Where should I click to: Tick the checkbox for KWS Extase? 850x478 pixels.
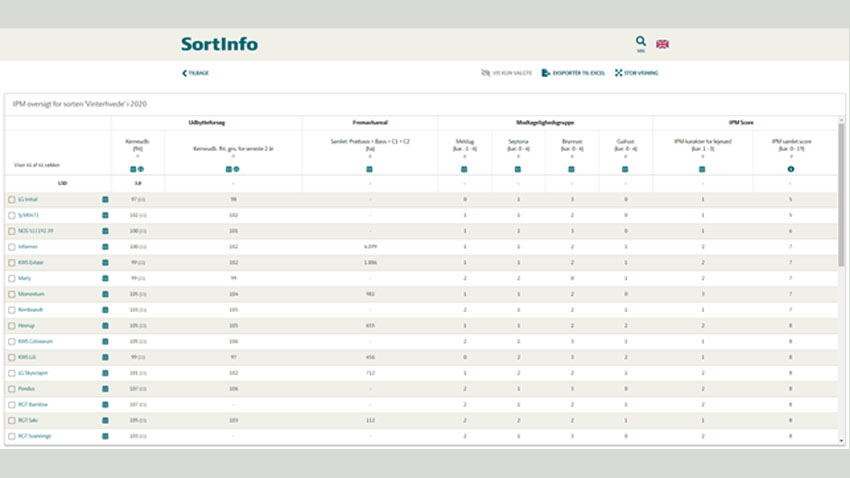[12, 262]
